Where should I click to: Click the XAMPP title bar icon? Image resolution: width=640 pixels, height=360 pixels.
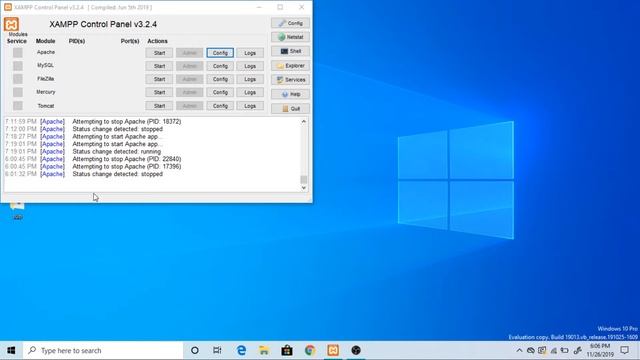click(x=8, y=7)
